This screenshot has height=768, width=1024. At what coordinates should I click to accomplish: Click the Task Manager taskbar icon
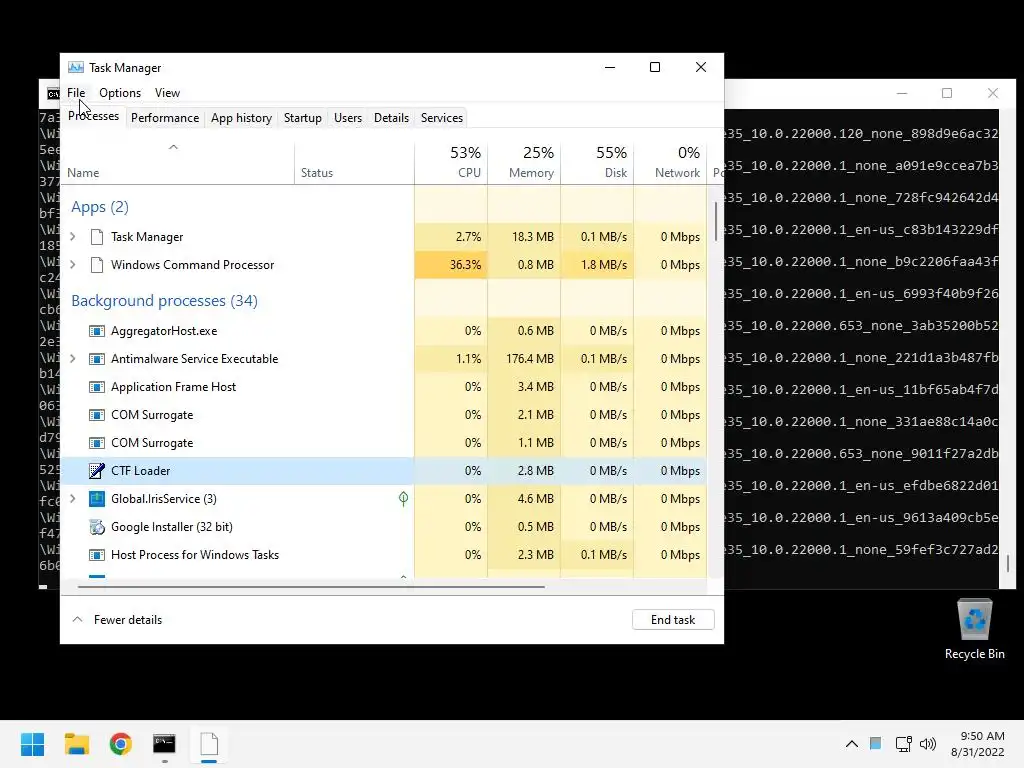click(209, 744)
